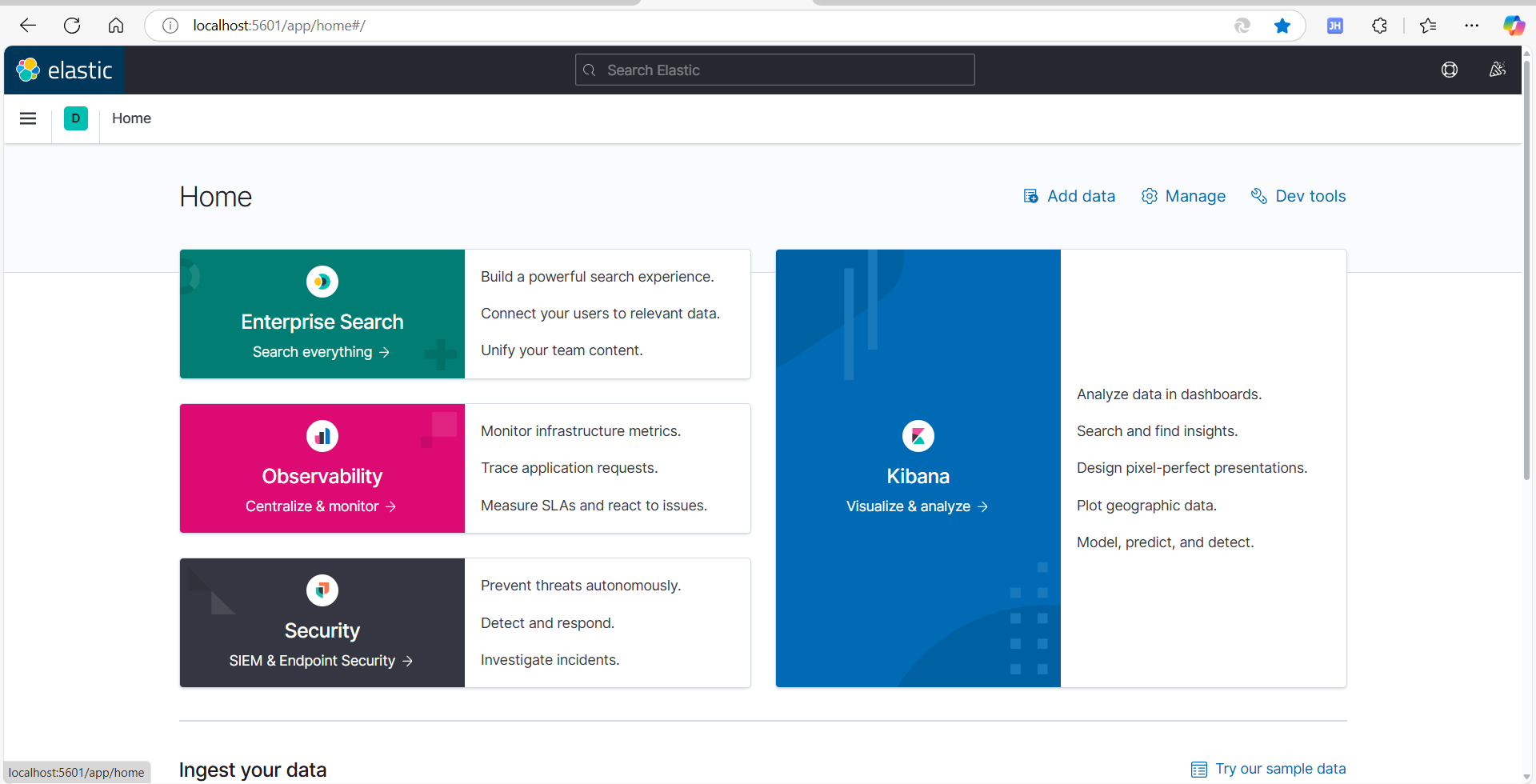Click 'Design pixel-perfect presentations.' text

pyautogui.click(x=1192, y=468)
